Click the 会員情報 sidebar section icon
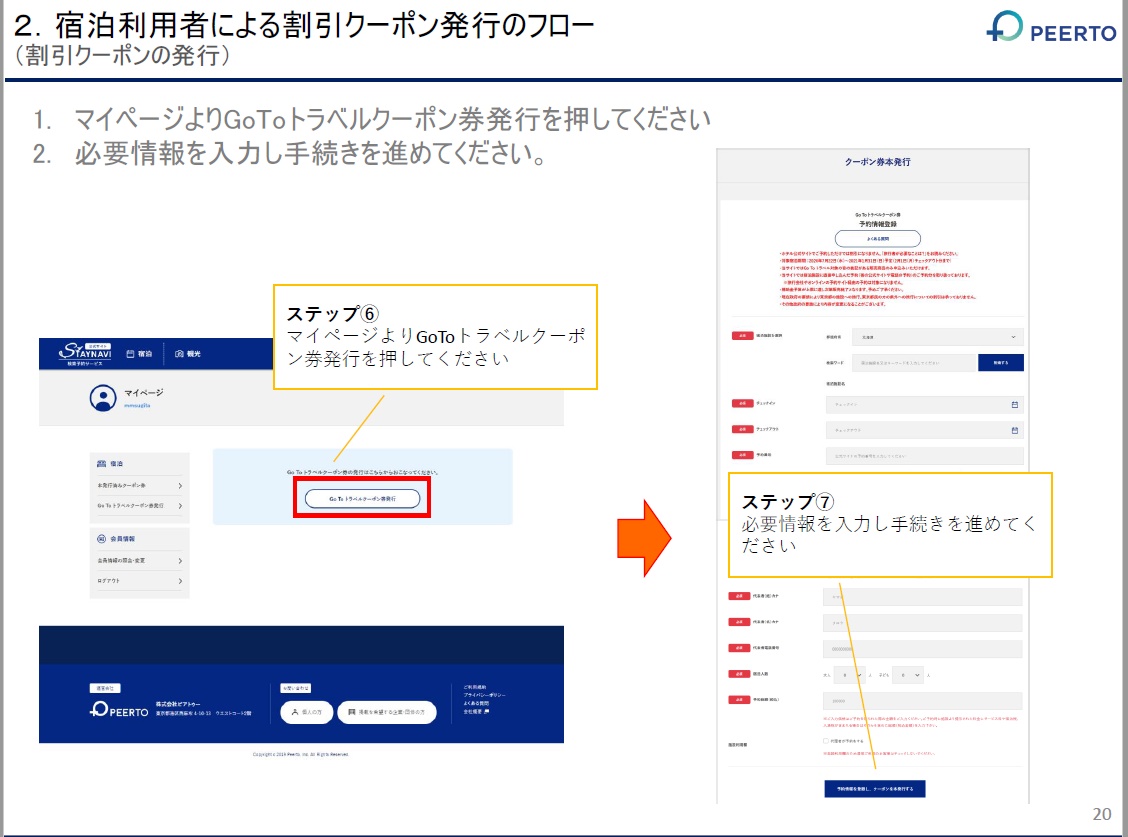 101,538
